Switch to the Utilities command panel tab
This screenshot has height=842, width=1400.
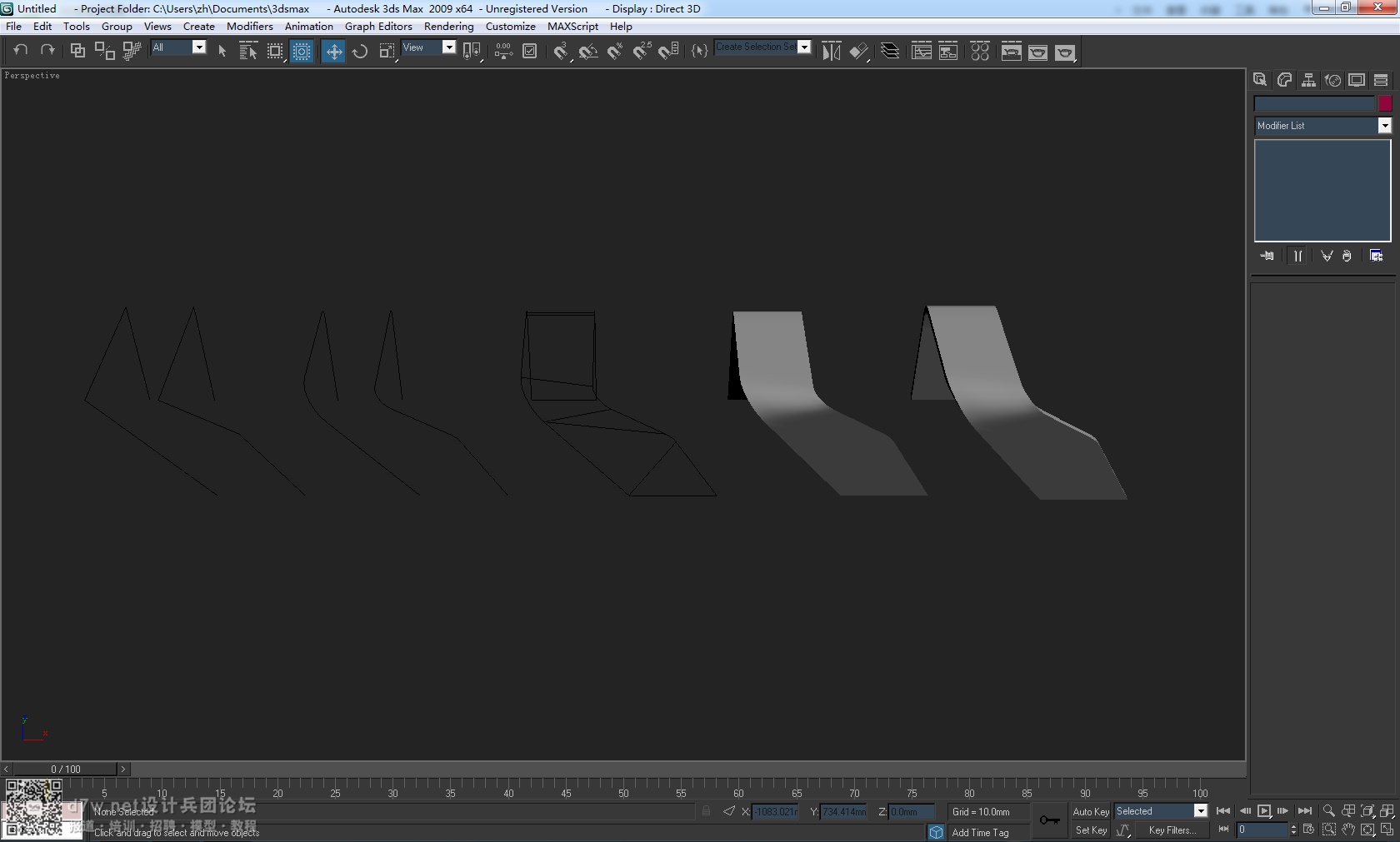[x=1381, y=80]
